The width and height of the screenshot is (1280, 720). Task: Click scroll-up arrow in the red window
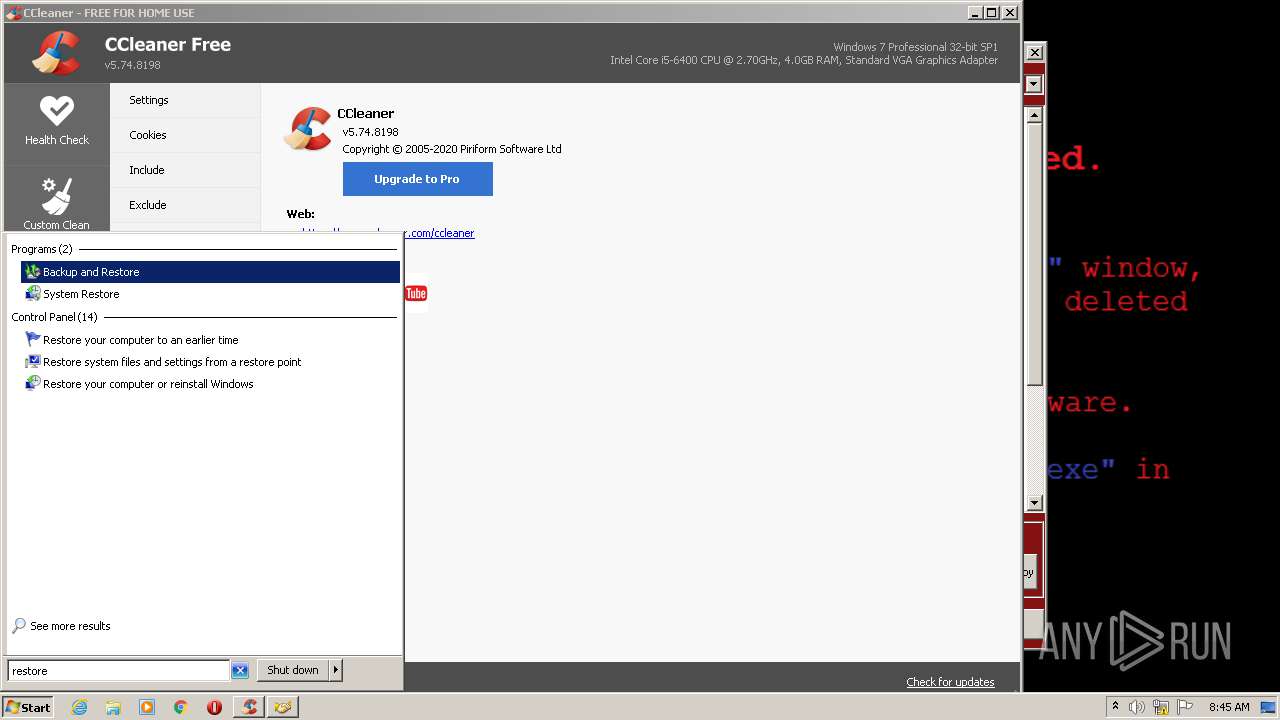1034,115
